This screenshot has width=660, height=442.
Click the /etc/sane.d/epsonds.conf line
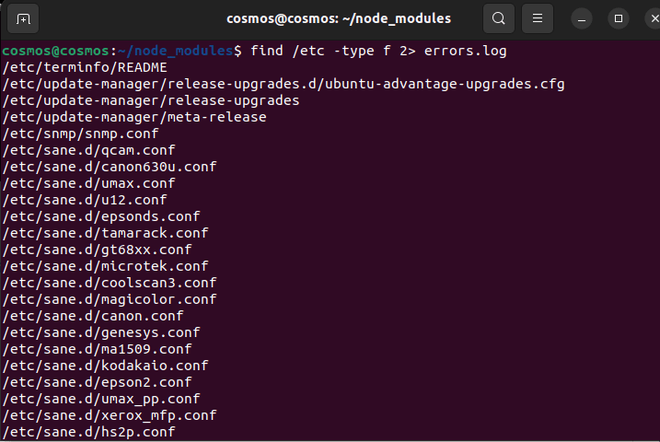click(x=102, y=216)
